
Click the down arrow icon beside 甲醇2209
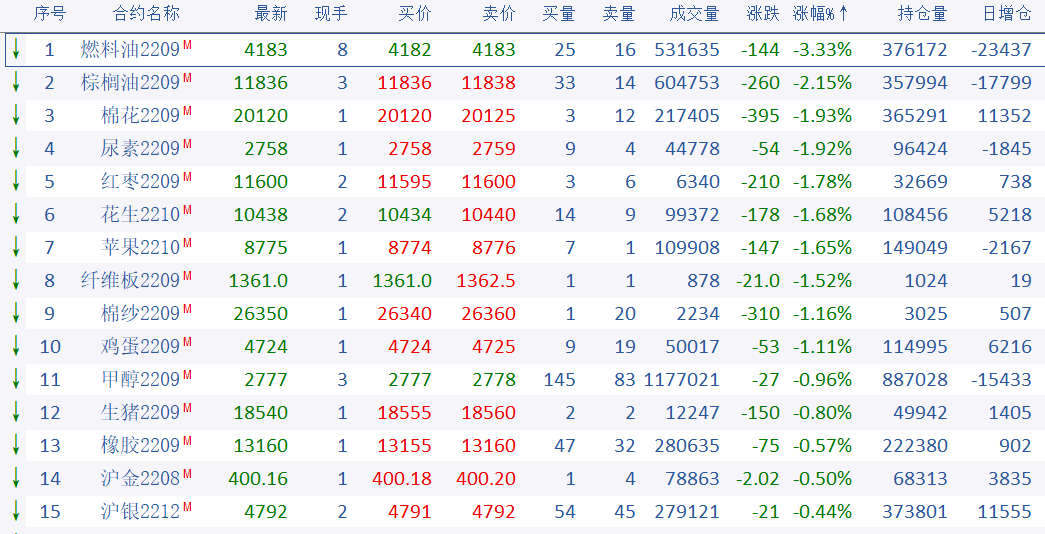click(16, 379)
